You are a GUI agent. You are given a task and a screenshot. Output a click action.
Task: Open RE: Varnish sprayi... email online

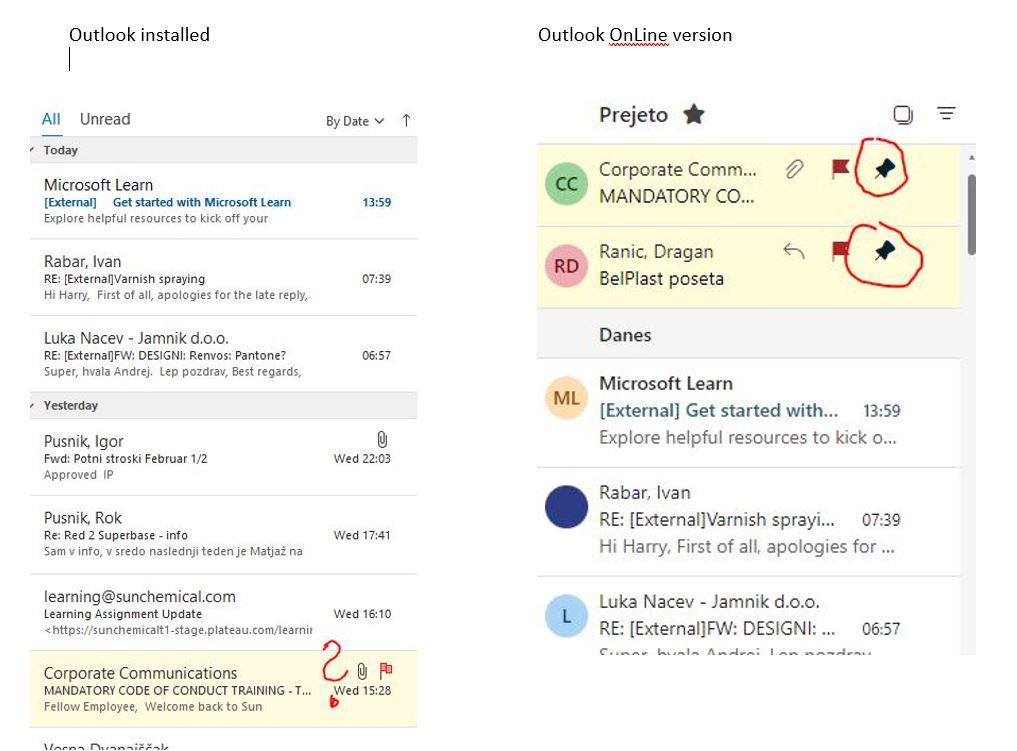click(x=748, y=521)
